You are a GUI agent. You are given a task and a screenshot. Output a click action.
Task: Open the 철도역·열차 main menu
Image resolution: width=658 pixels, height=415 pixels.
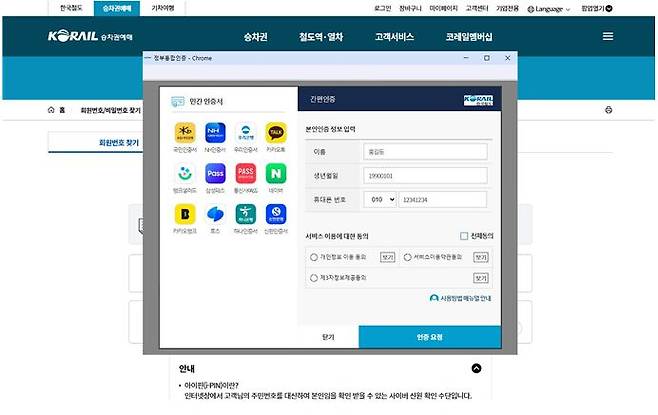tap(321, 37)
